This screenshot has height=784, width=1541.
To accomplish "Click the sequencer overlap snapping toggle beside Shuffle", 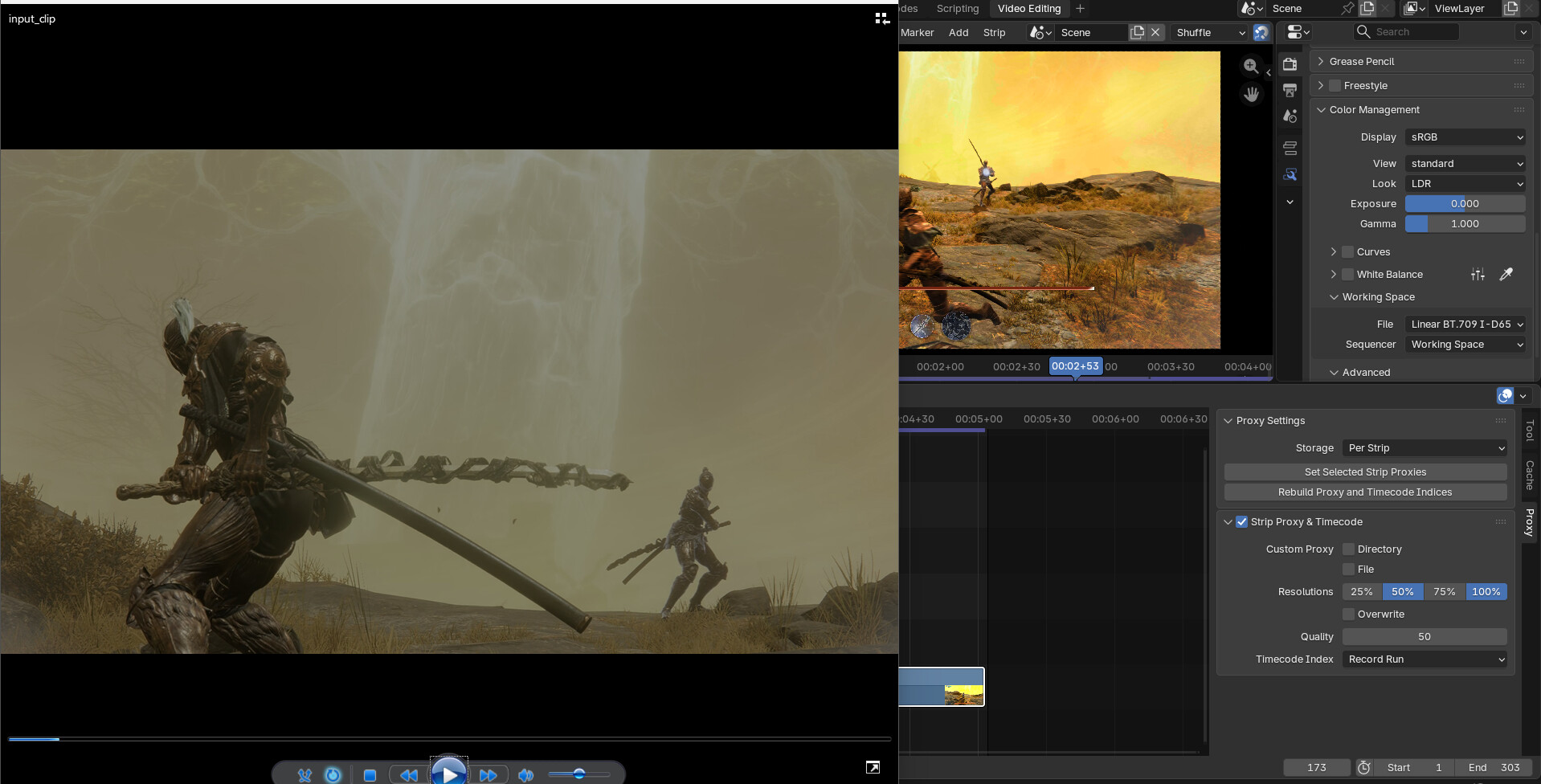I will click(x=1261, y=32).
